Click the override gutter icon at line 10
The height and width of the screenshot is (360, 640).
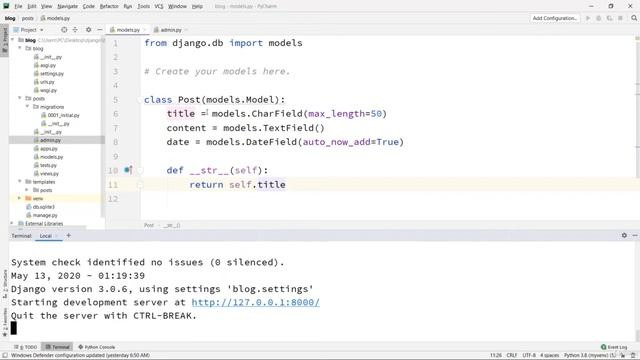pos(128,170)
